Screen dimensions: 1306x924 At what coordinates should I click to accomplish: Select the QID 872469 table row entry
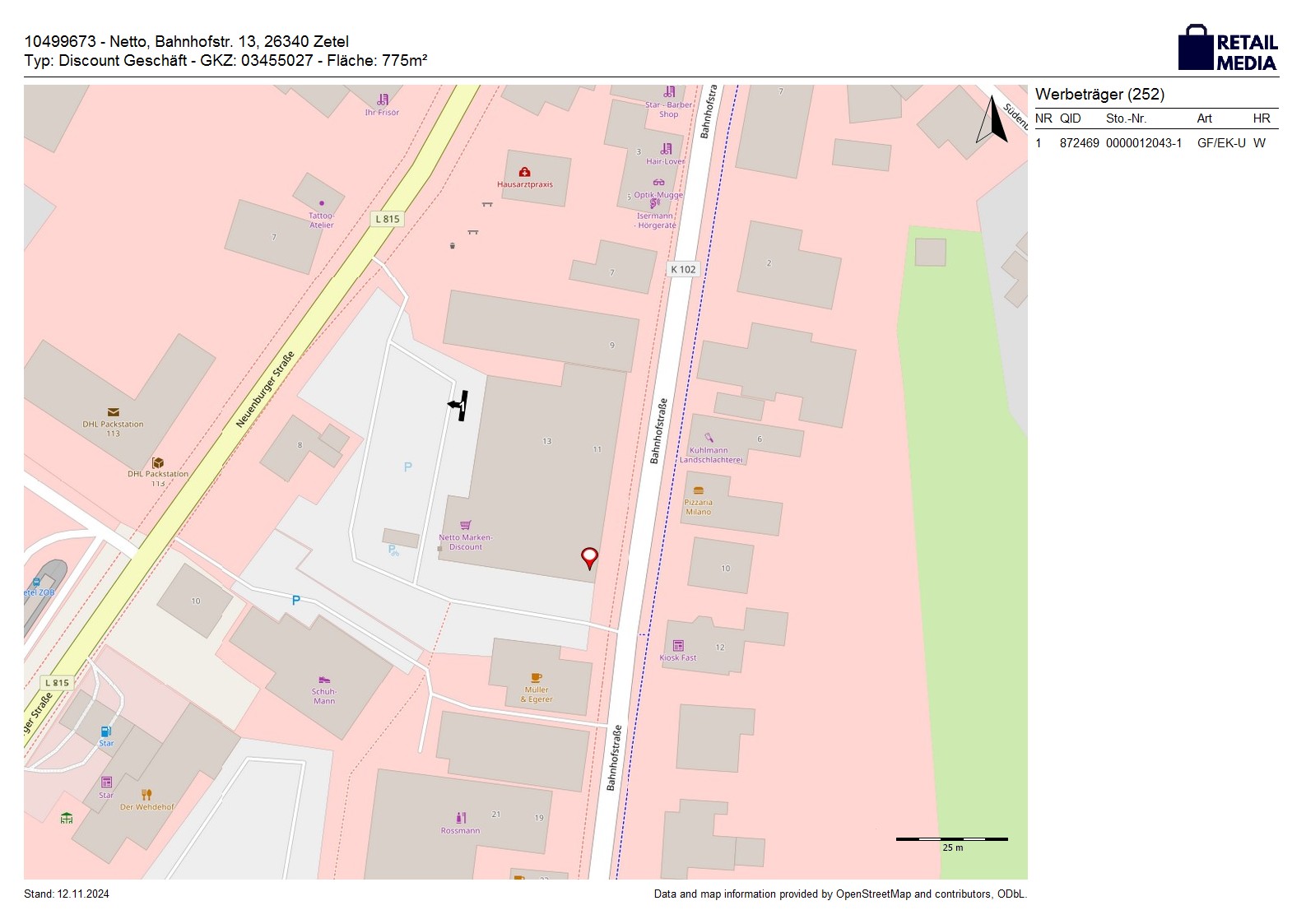pos(1079,143)
